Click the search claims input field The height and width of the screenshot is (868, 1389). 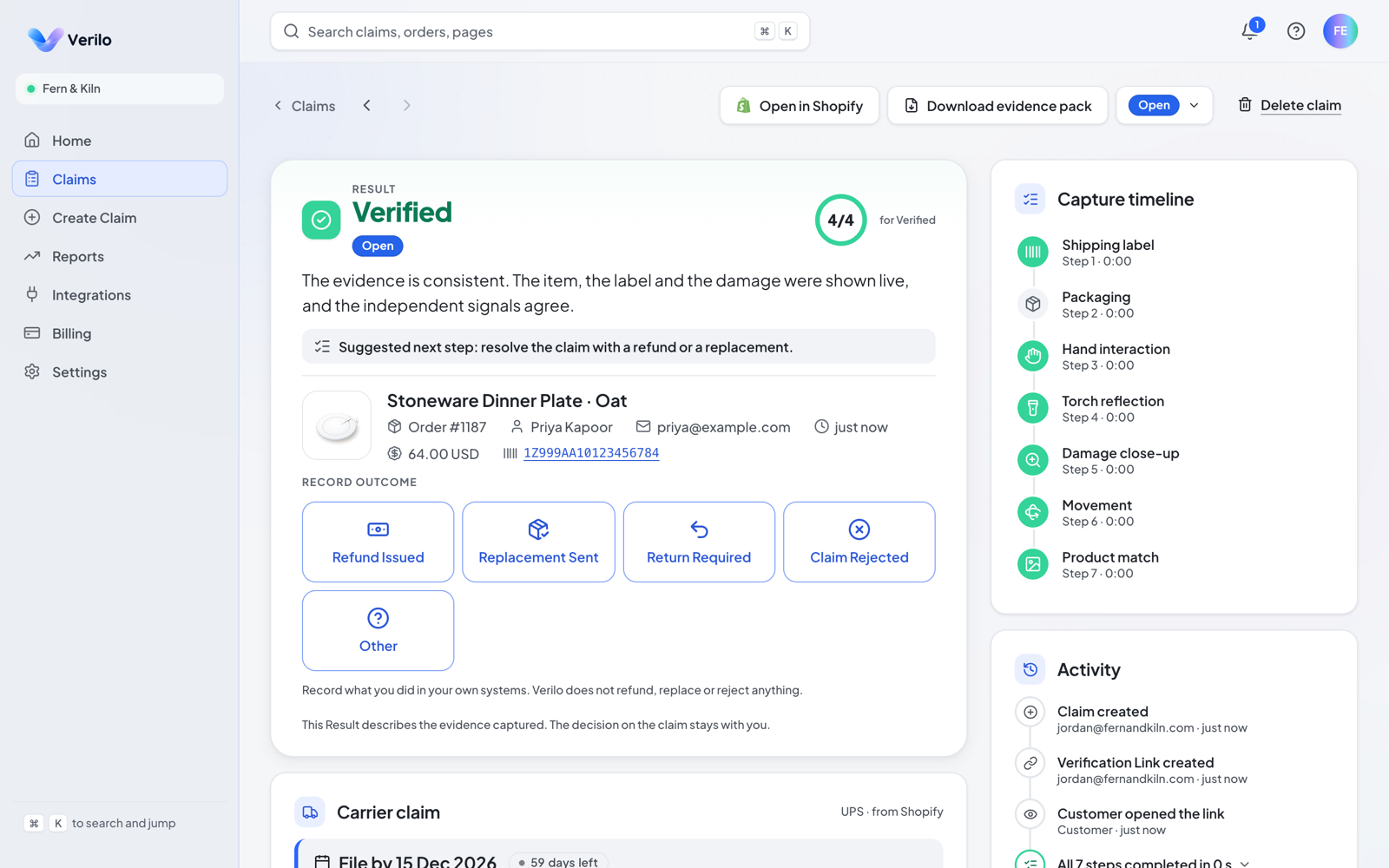[540, 31]
